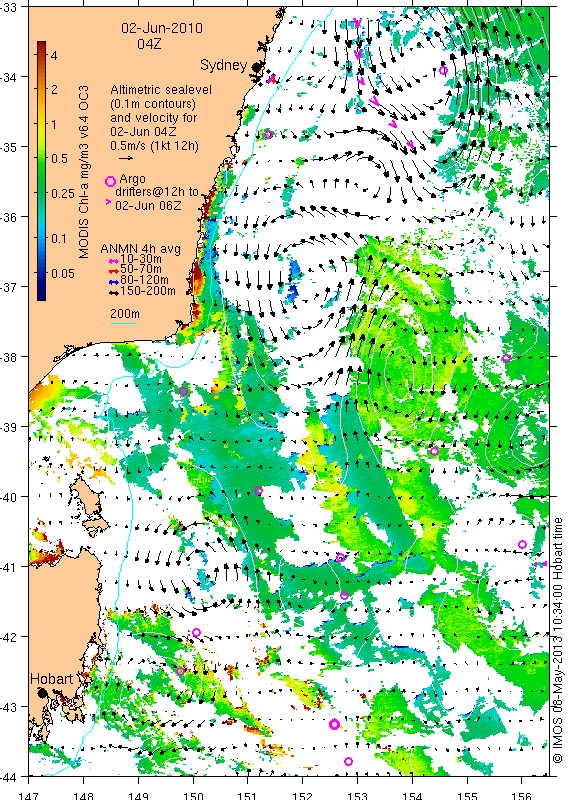
Task: Click the cyan 200m isobath legend line
Action: point(123,323)
